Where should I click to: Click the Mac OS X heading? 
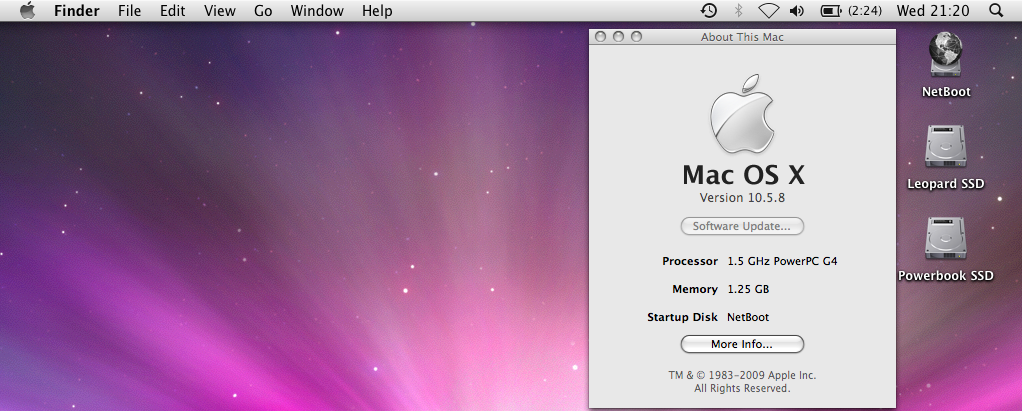click(x=743, y=175)
